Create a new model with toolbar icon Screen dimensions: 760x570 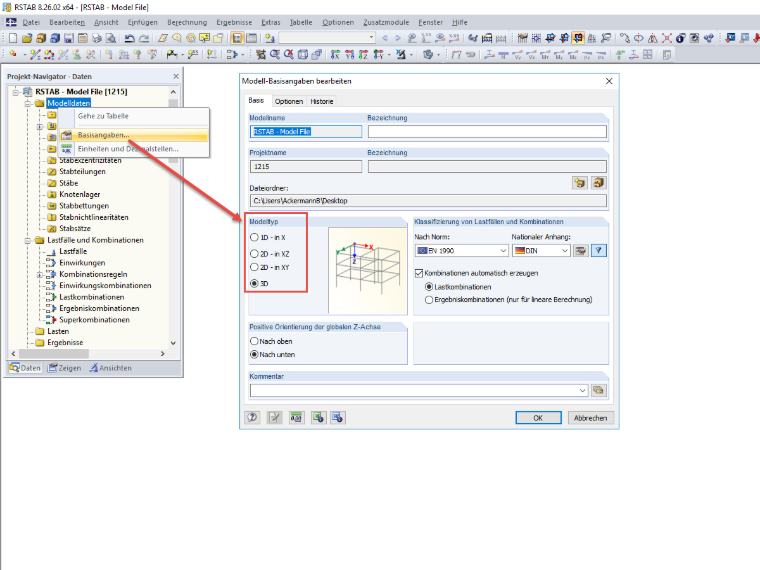(x=13, y=38)
